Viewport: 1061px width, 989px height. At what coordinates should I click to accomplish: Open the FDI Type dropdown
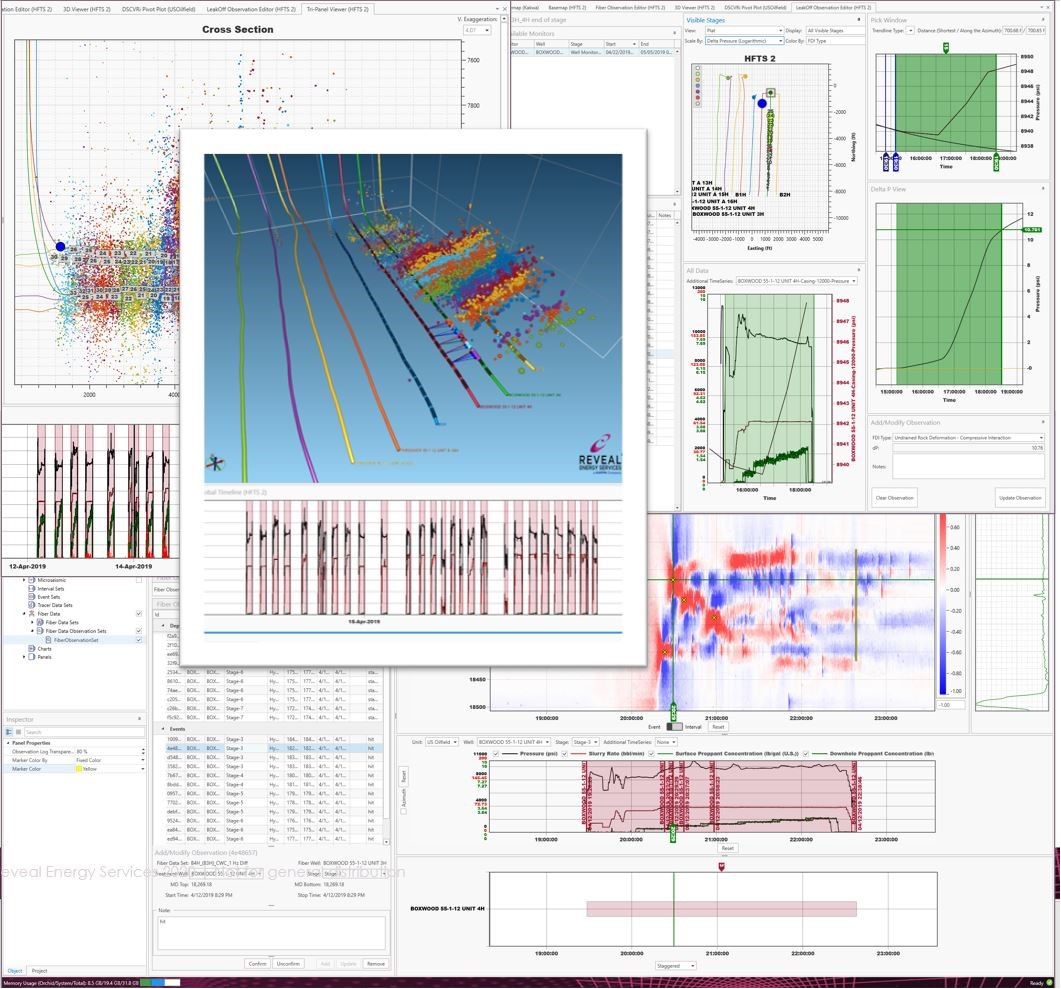968,438
